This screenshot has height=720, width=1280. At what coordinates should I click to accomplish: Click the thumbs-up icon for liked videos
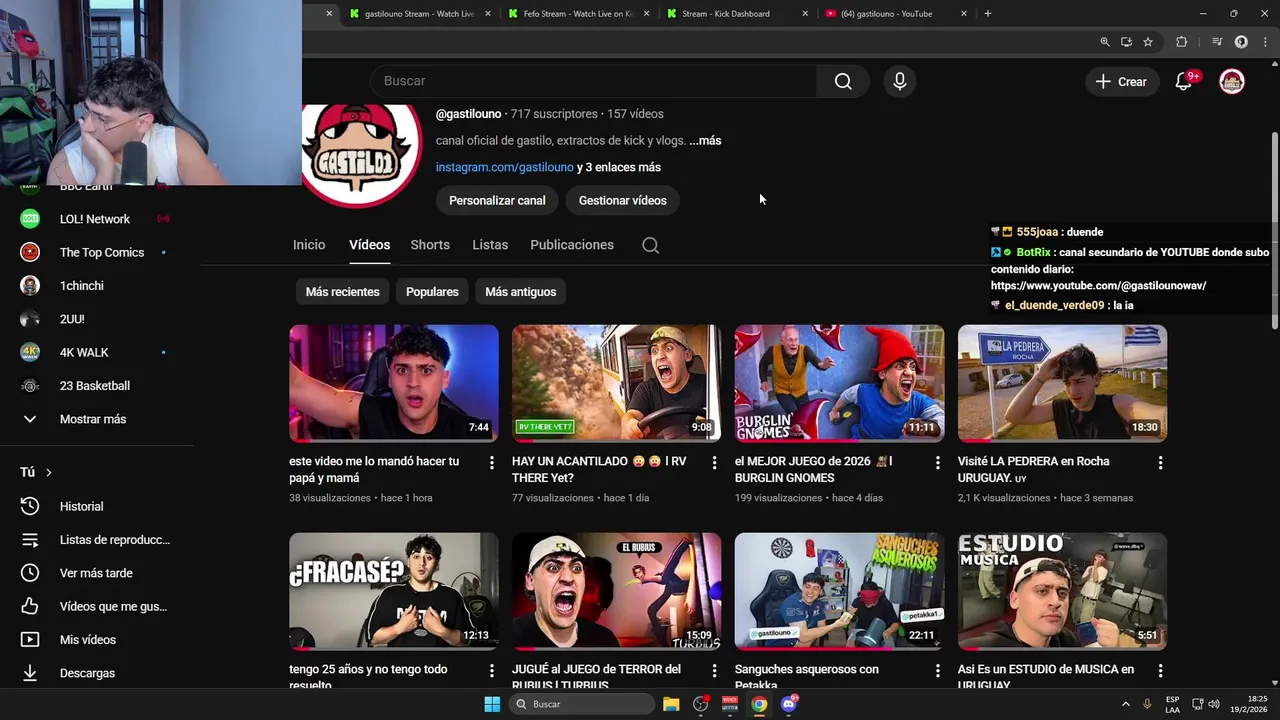[30, 606]
